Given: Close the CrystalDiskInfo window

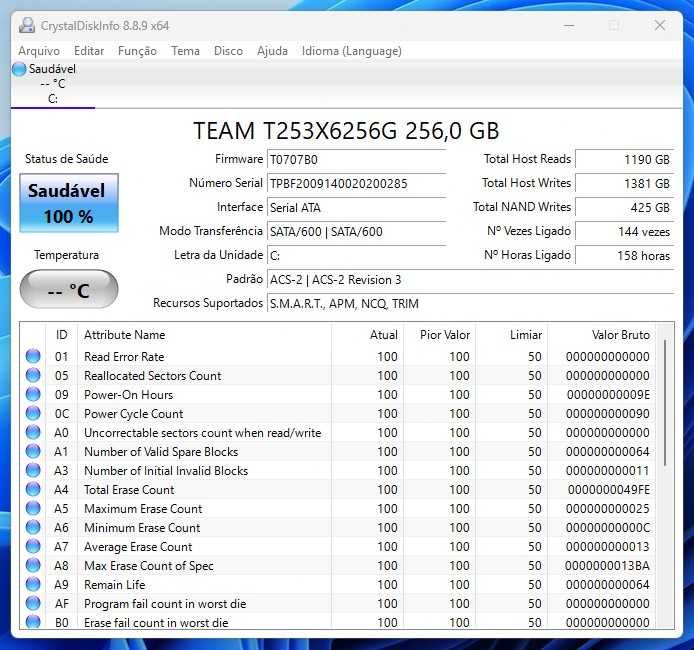Looking at the screenshot, I should pos(660,25).
